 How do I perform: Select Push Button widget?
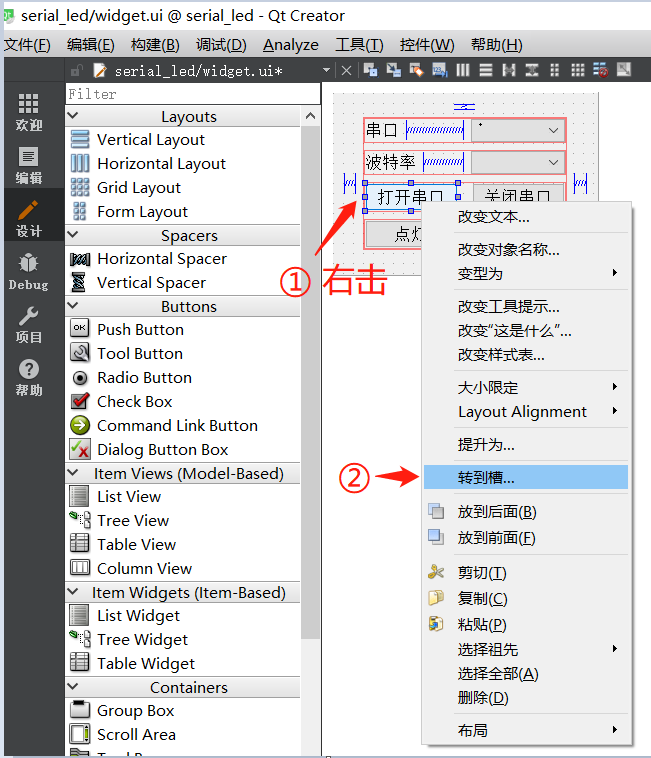click(127, 330)
